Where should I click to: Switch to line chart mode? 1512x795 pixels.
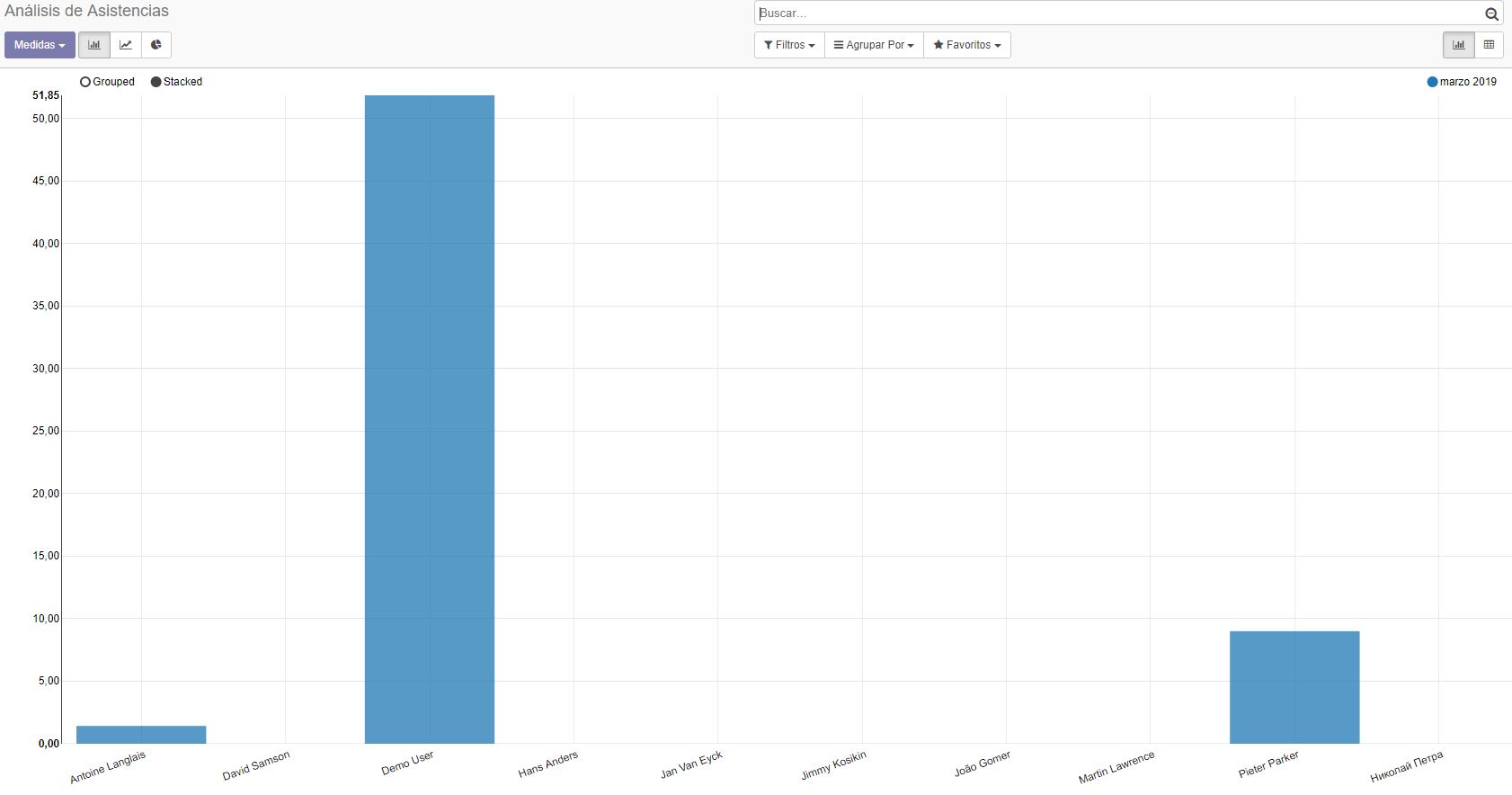pos(126,45)
